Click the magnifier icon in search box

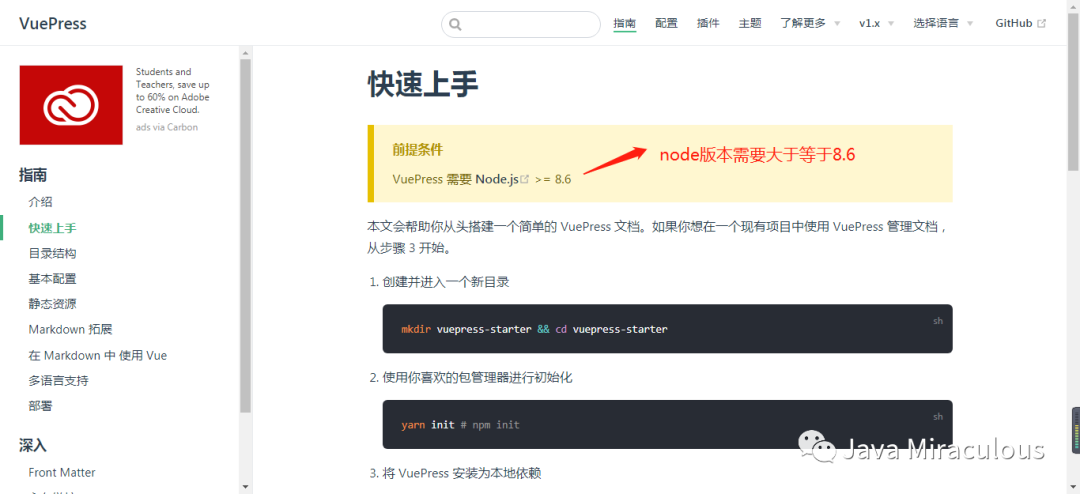tap(455, 24)
